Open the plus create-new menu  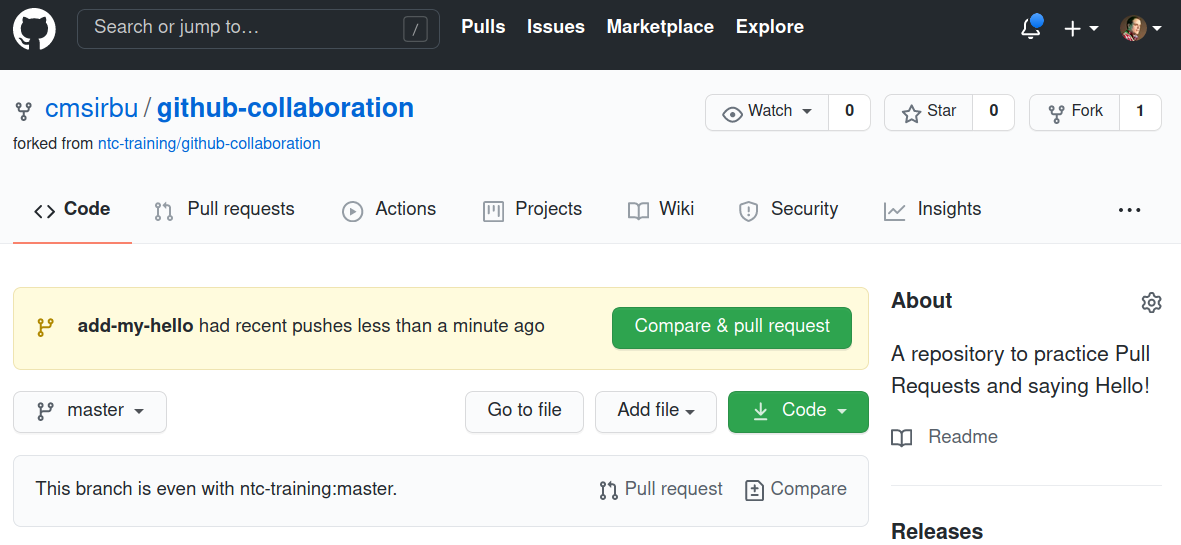[1080, 28]
